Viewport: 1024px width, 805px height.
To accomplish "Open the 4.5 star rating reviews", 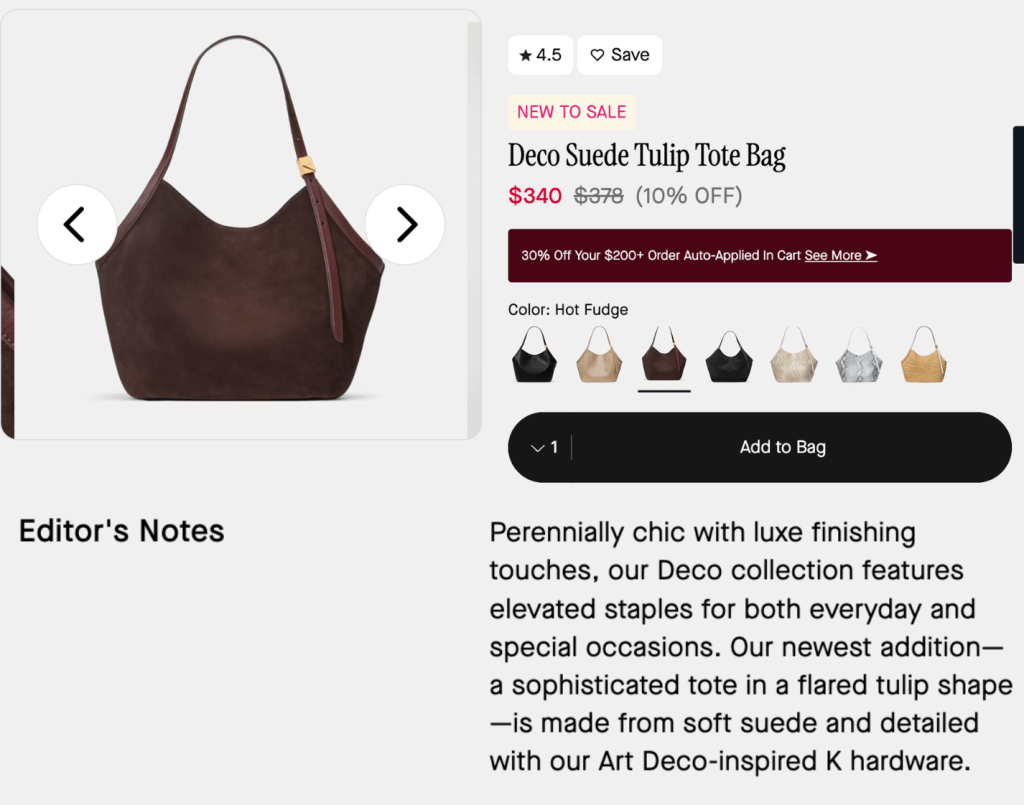I will click(x=540, y=55).
